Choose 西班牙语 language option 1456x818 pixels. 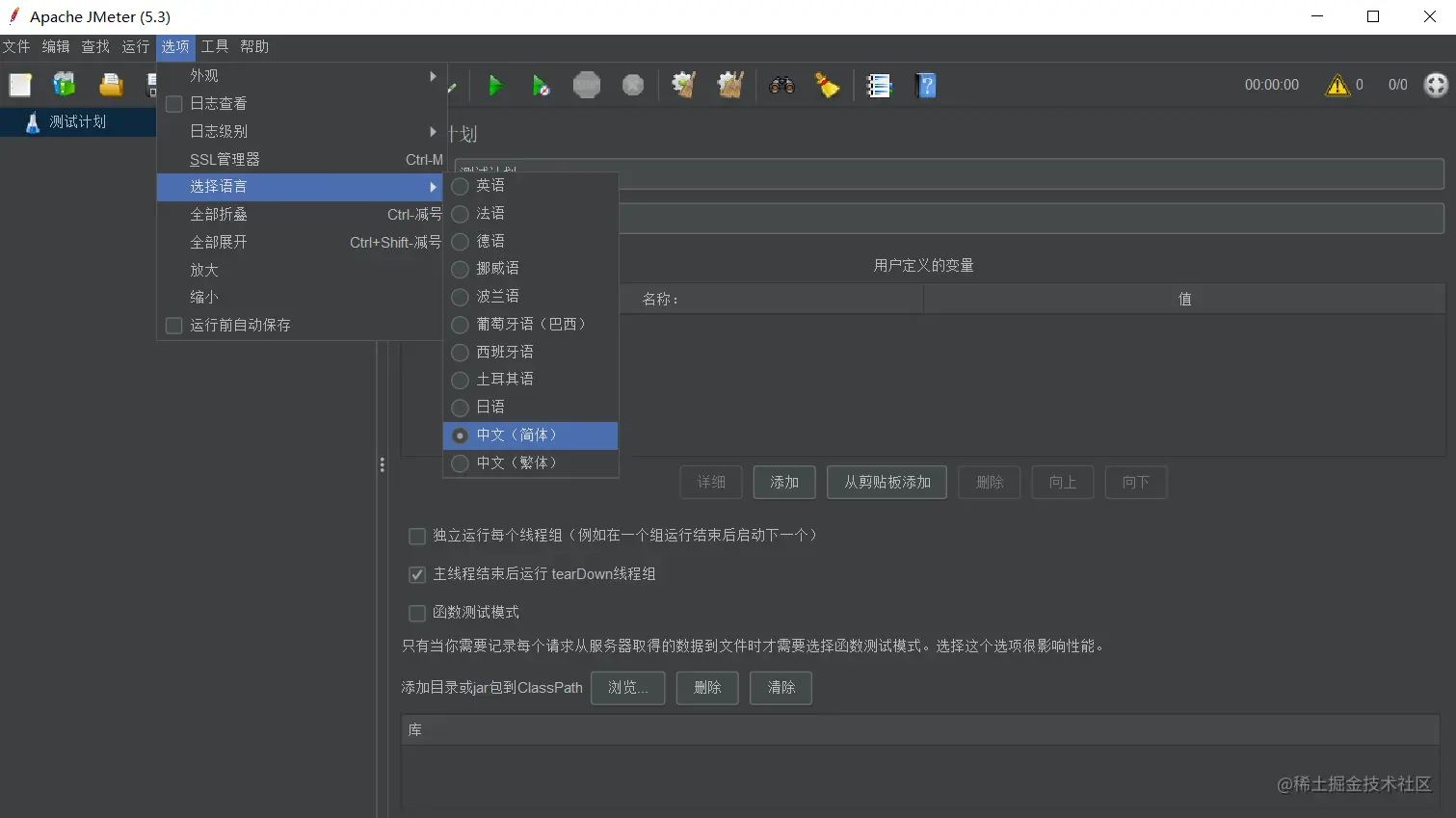[x=530, y=352]
